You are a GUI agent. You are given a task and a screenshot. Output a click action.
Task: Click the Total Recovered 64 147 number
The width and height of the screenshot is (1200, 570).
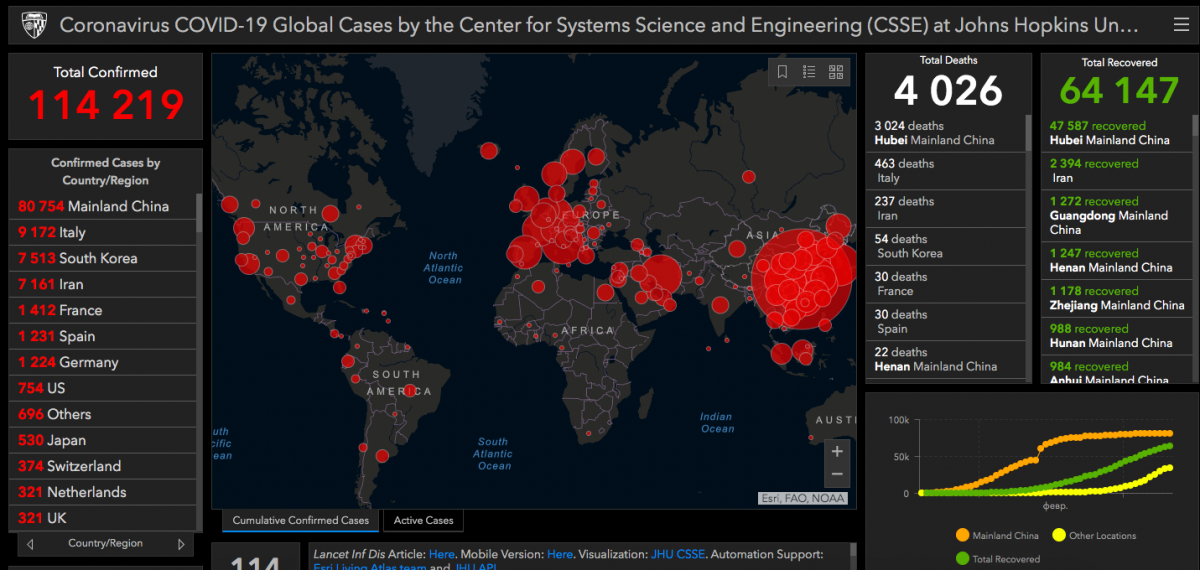coord(1119,91)
